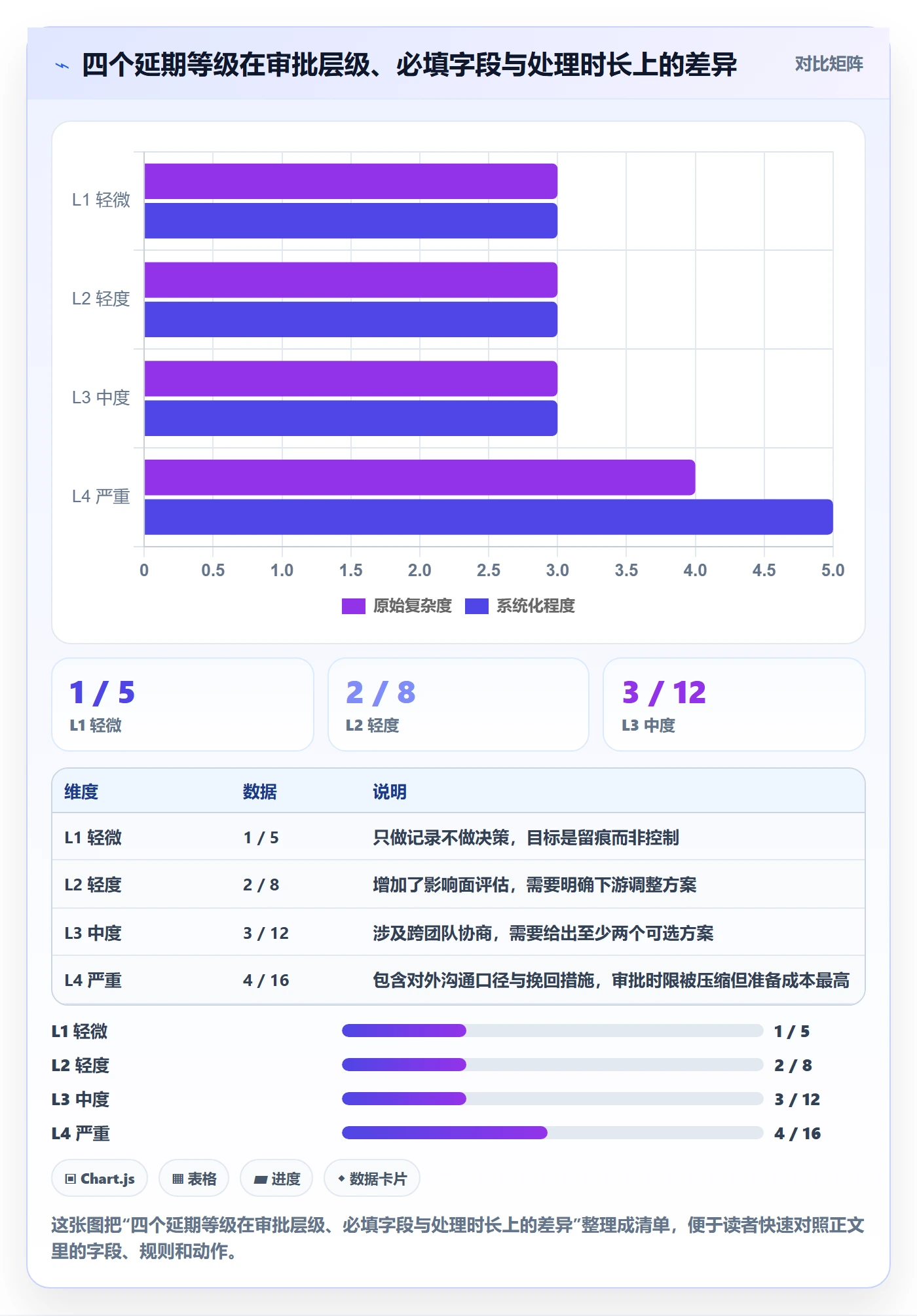Select the 对比矩阵 tag in the header
The width and height of the screenshot is (917, 1316).
pyautogui.click(x=829, y=64)
